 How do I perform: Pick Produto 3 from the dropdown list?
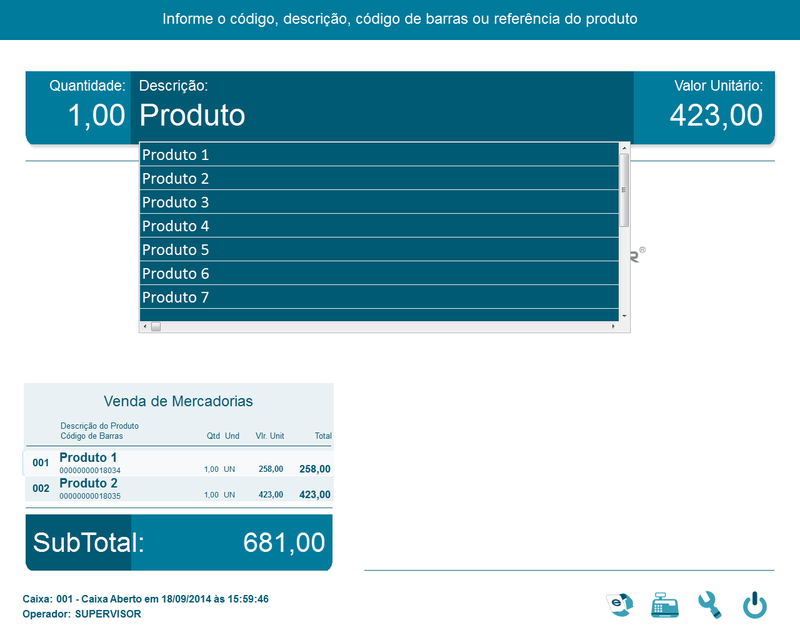pyautogui.click(x=378, y=202)
